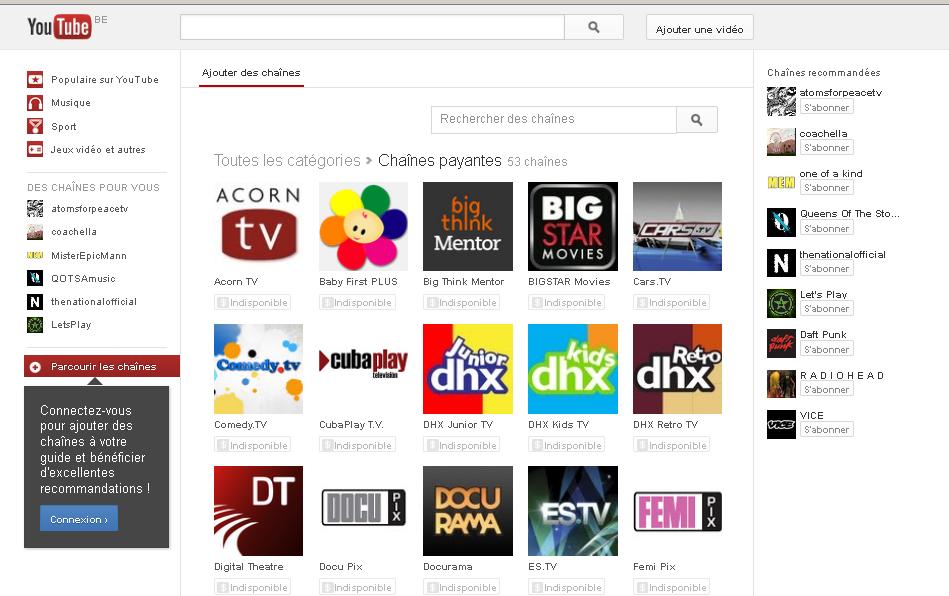The height and width of the screenshot is (596, 949).
Task: Open the Musique section label
Action: (71, 103)
